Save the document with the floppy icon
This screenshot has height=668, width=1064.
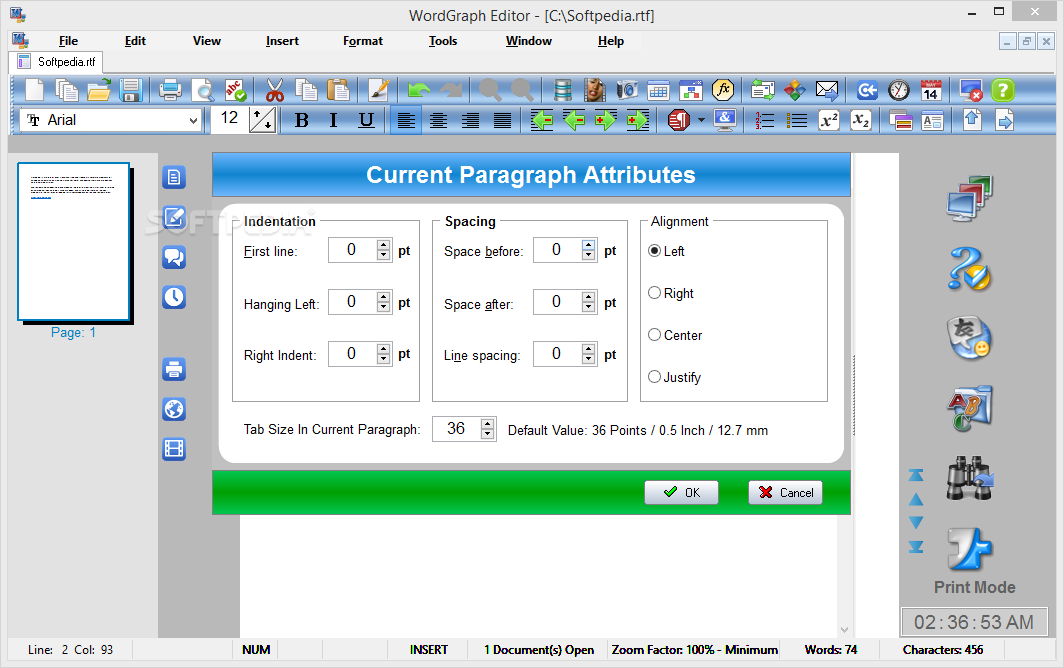click(x=130, y=90)
